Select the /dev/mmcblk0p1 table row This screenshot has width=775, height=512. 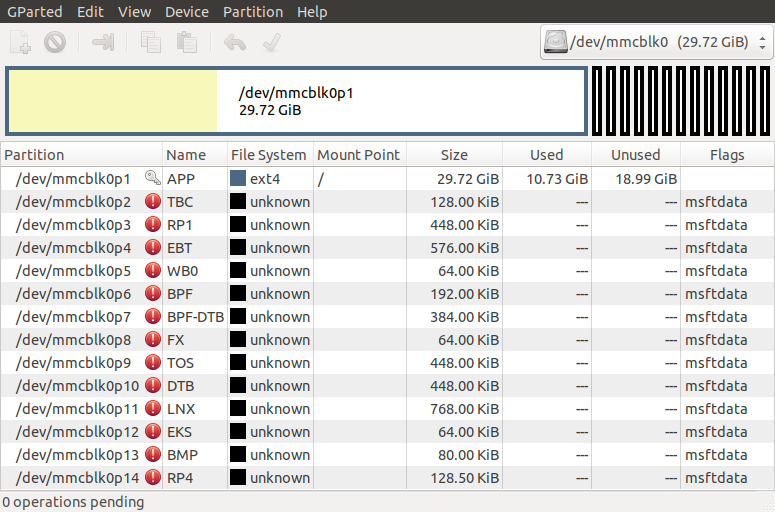click(387, 178)
